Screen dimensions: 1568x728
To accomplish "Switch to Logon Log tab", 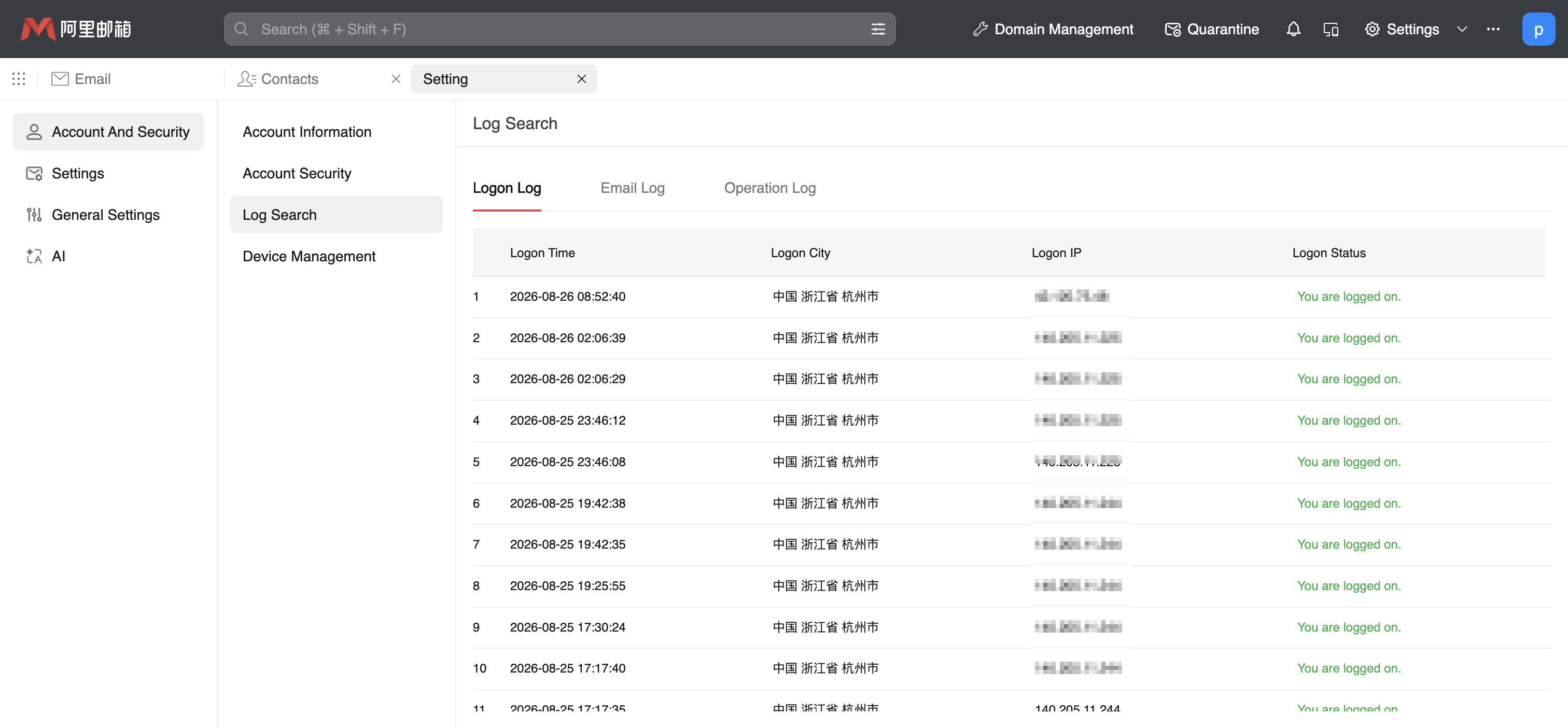I will coord(507,188).
